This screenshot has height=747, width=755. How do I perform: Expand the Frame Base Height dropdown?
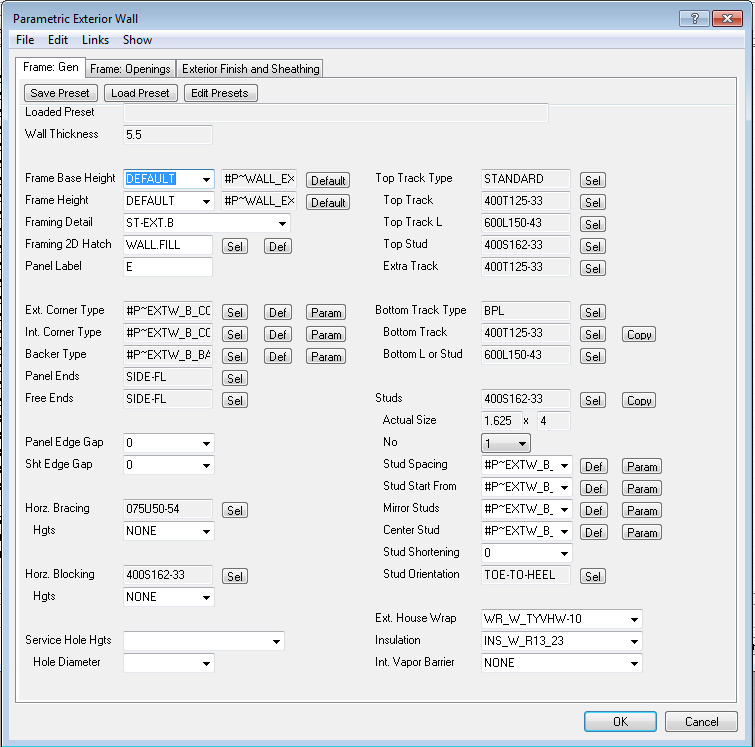[x=206, y=180]
